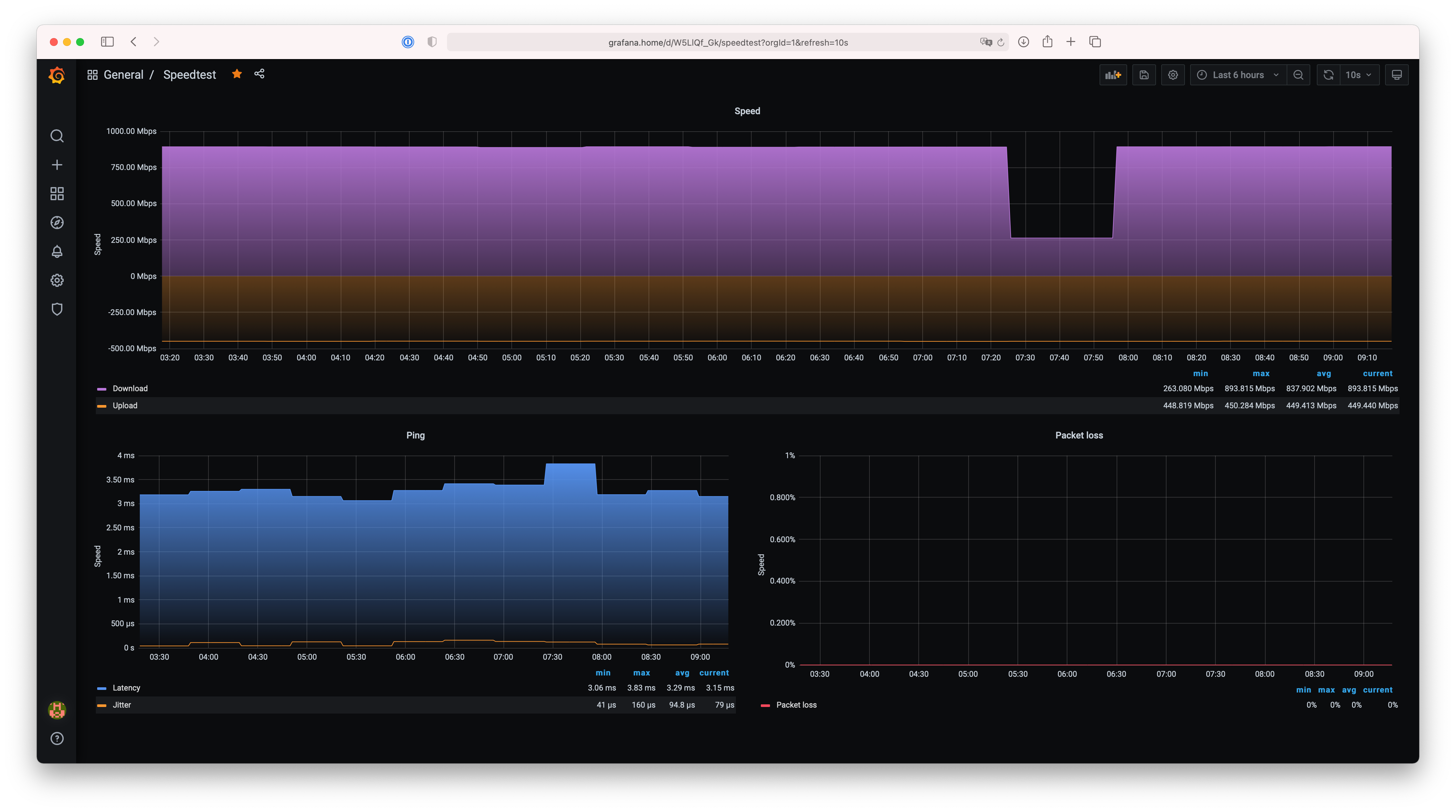Zoom out the dashboard time range

coord(1298,74)
